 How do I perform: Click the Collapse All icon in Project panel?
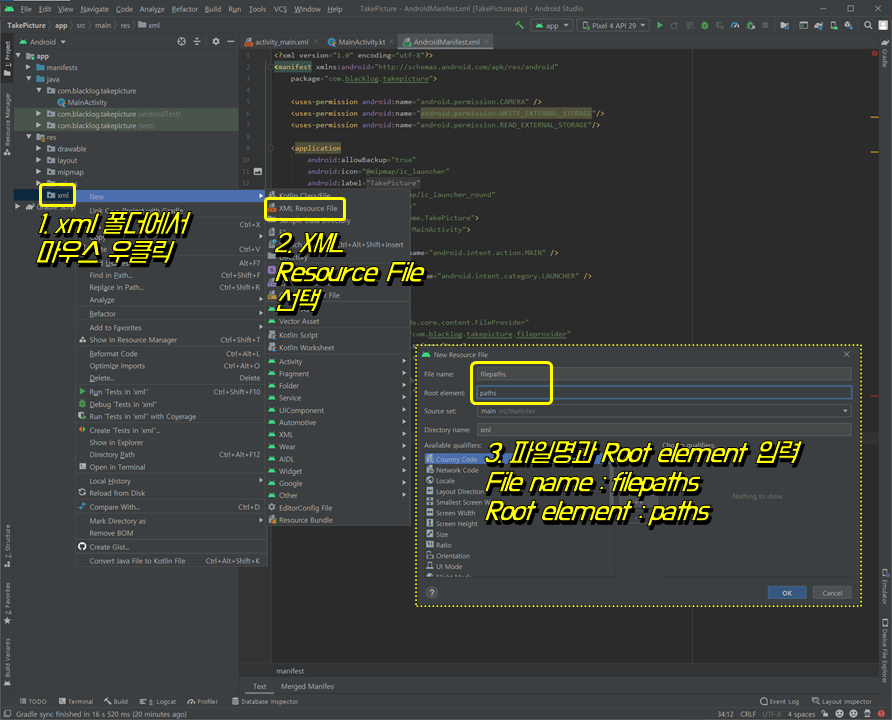coord(197,42)
